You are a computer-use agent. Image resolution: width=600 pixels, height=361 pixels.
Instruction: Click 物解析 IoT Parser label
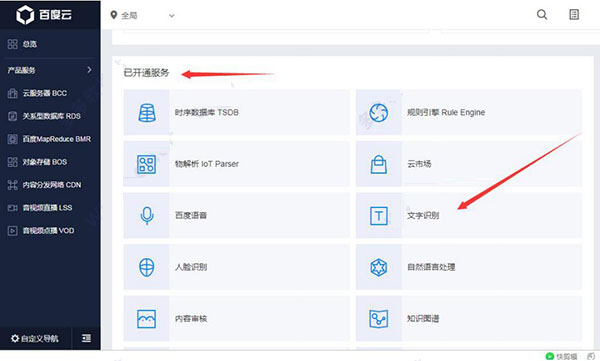pyautogui.click(x=207, y=164)
